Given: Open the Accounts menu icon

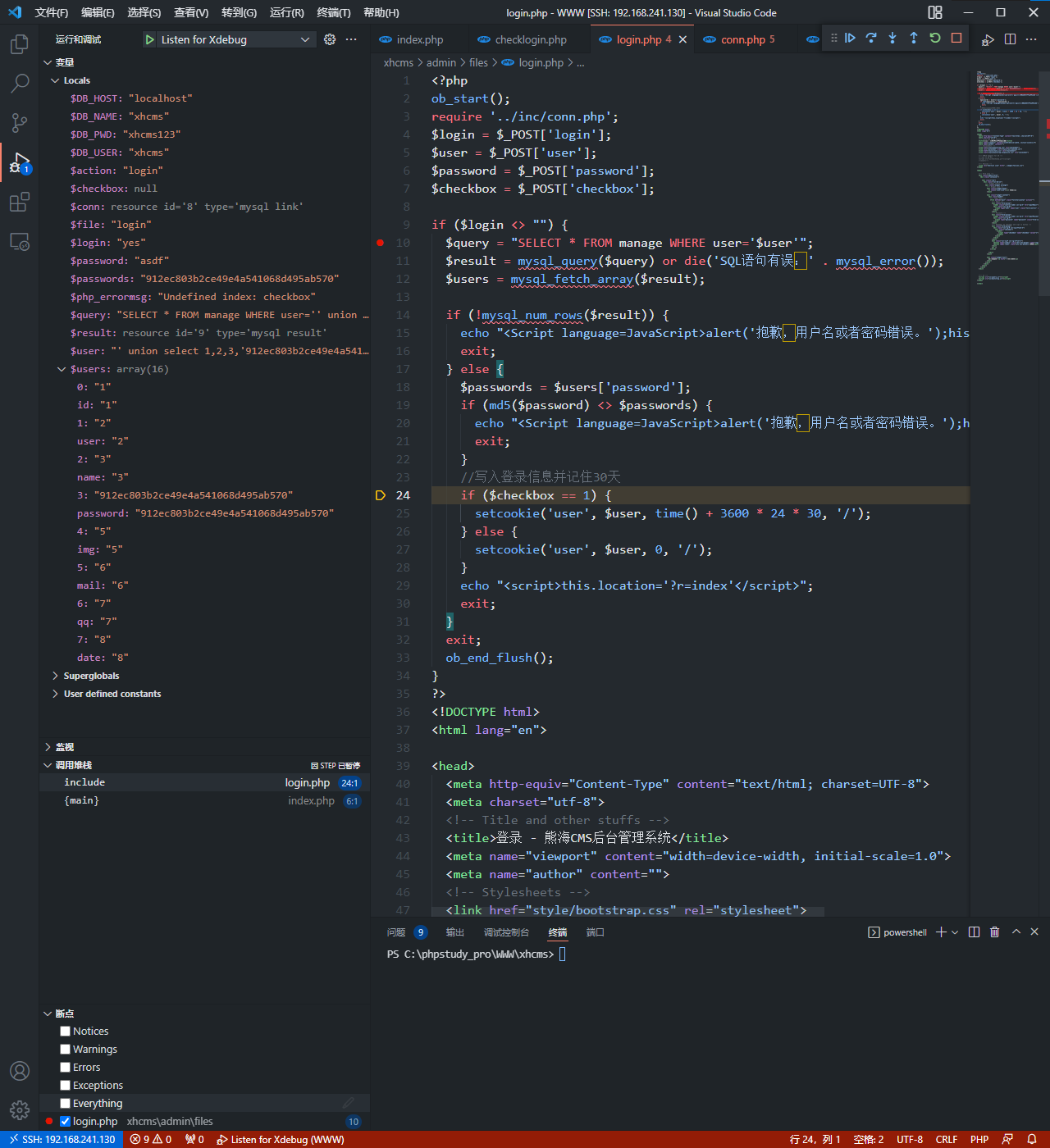Looking at the screenshot, I should pyautogui.click(x=20, y=1071).
